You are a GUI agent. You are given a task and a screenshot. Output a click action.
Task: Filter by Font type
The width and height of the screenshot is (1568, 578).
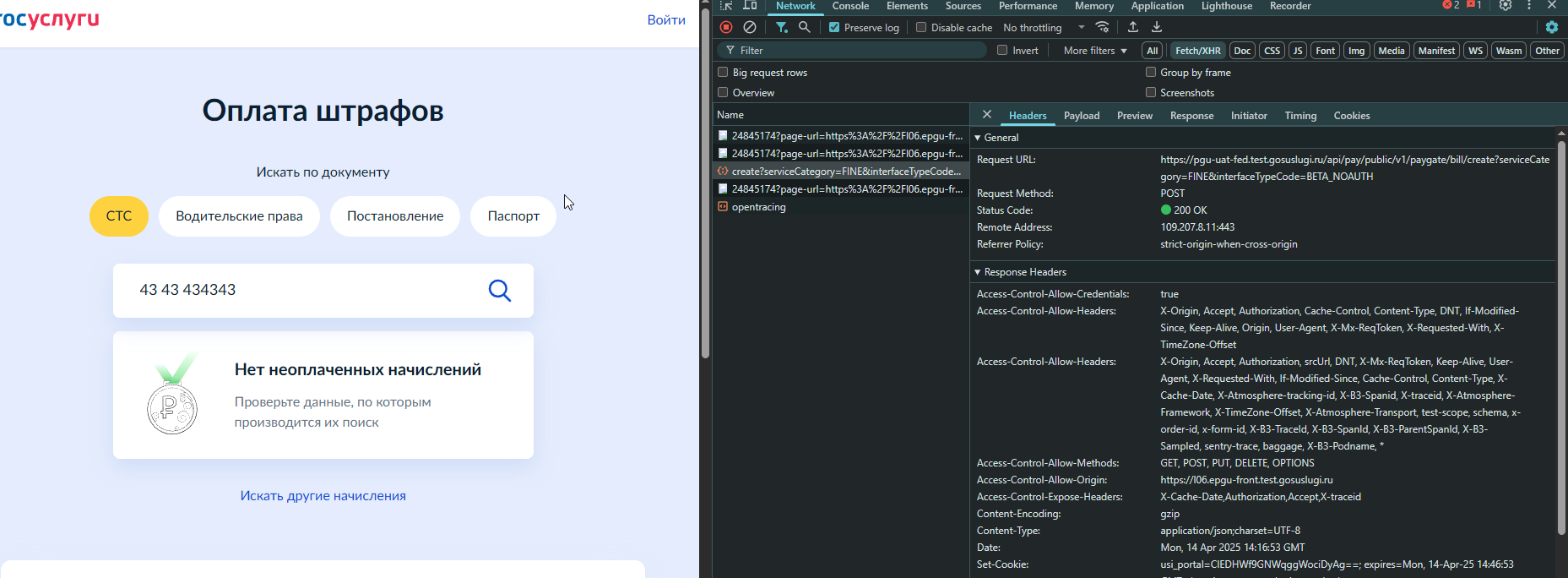point(1325,51)
